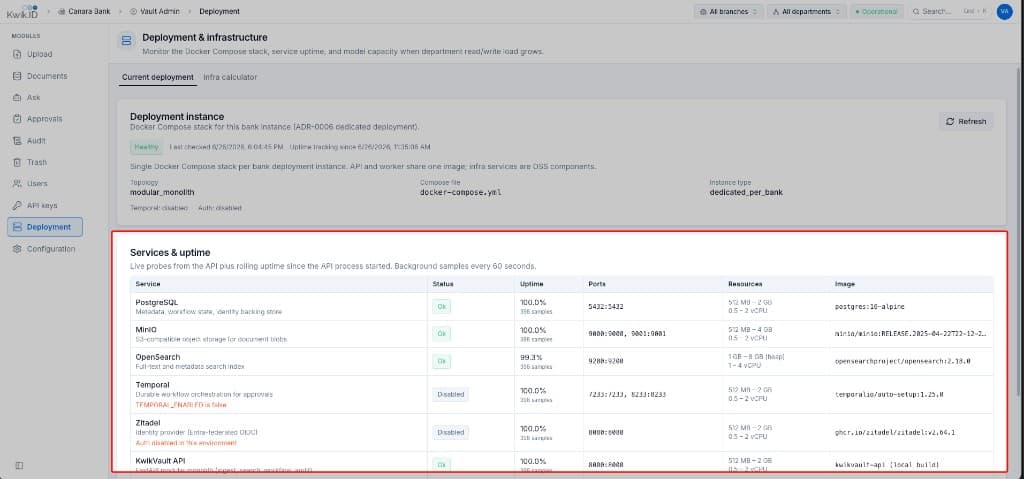
Task: Click the Uptime column header
Action: click(532, 284)
